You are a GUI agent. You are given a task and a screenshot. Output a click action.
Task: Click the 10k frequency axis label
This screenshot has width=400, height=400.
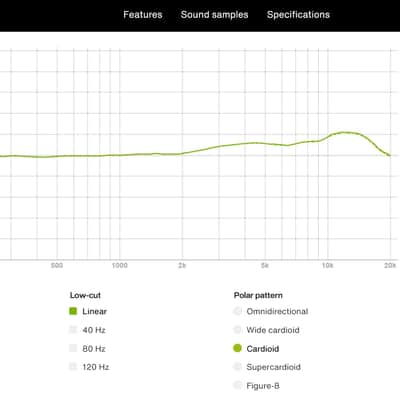click(x=327, y=266)
